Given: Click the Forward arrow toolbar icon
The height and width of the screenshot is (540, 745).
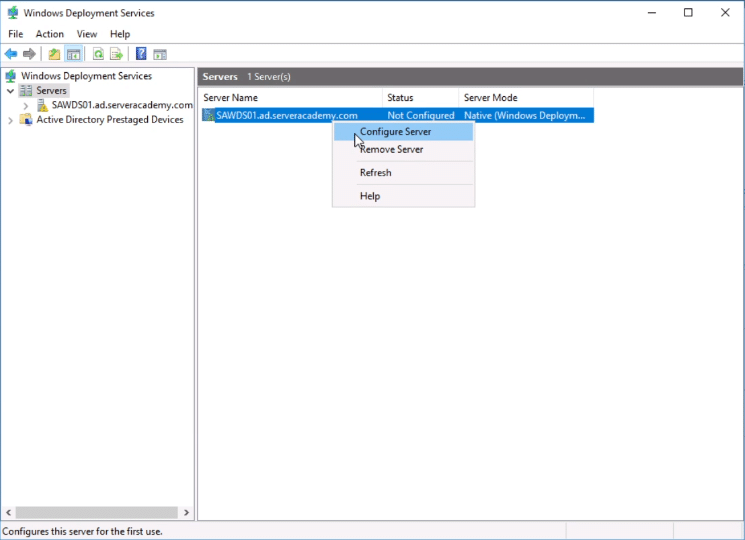Looking at the screenshot, I should click(29, 54).
